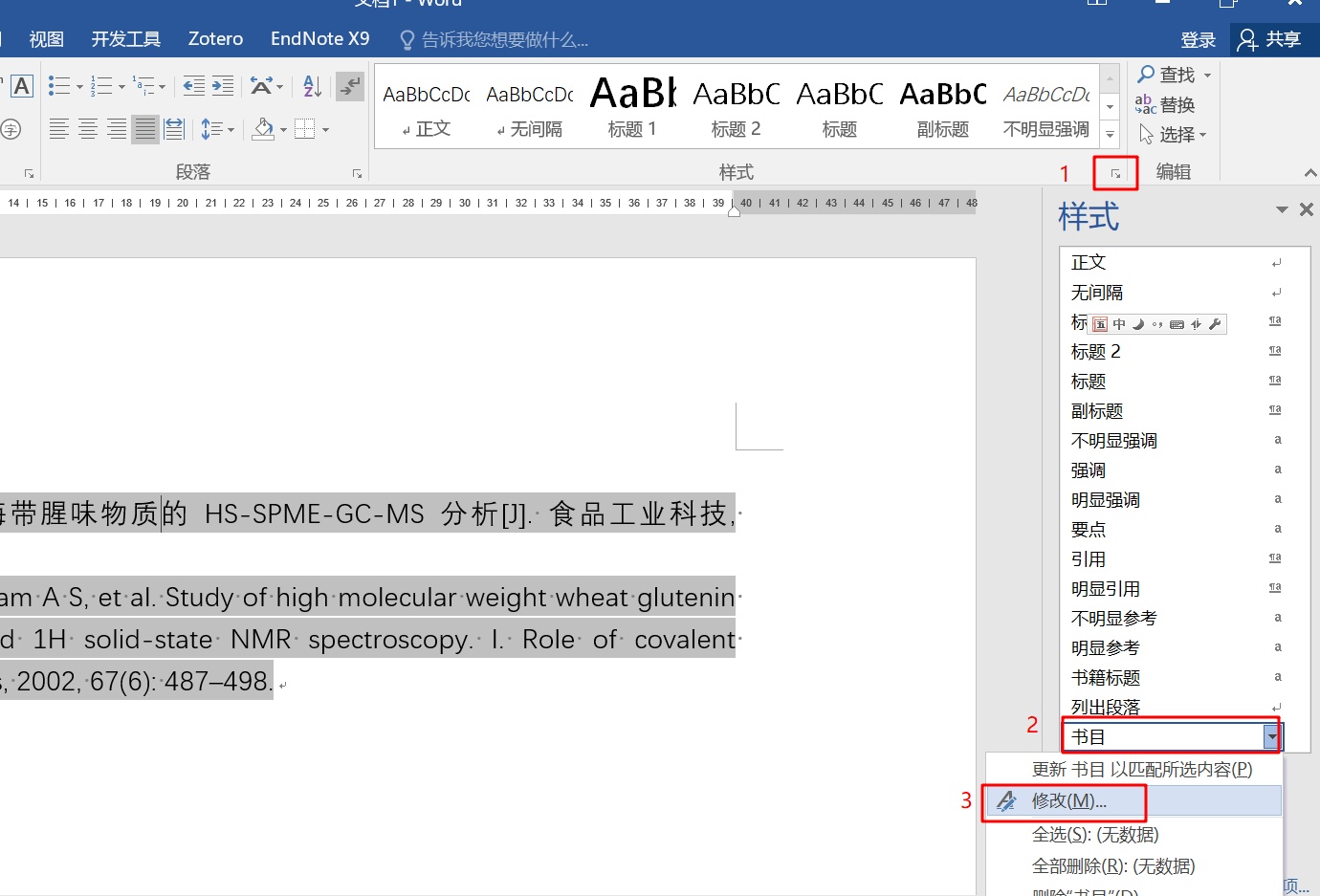Click the multilevel list icon
The width and height of the screenshot is (1320, 896).
tap(143, 86)
